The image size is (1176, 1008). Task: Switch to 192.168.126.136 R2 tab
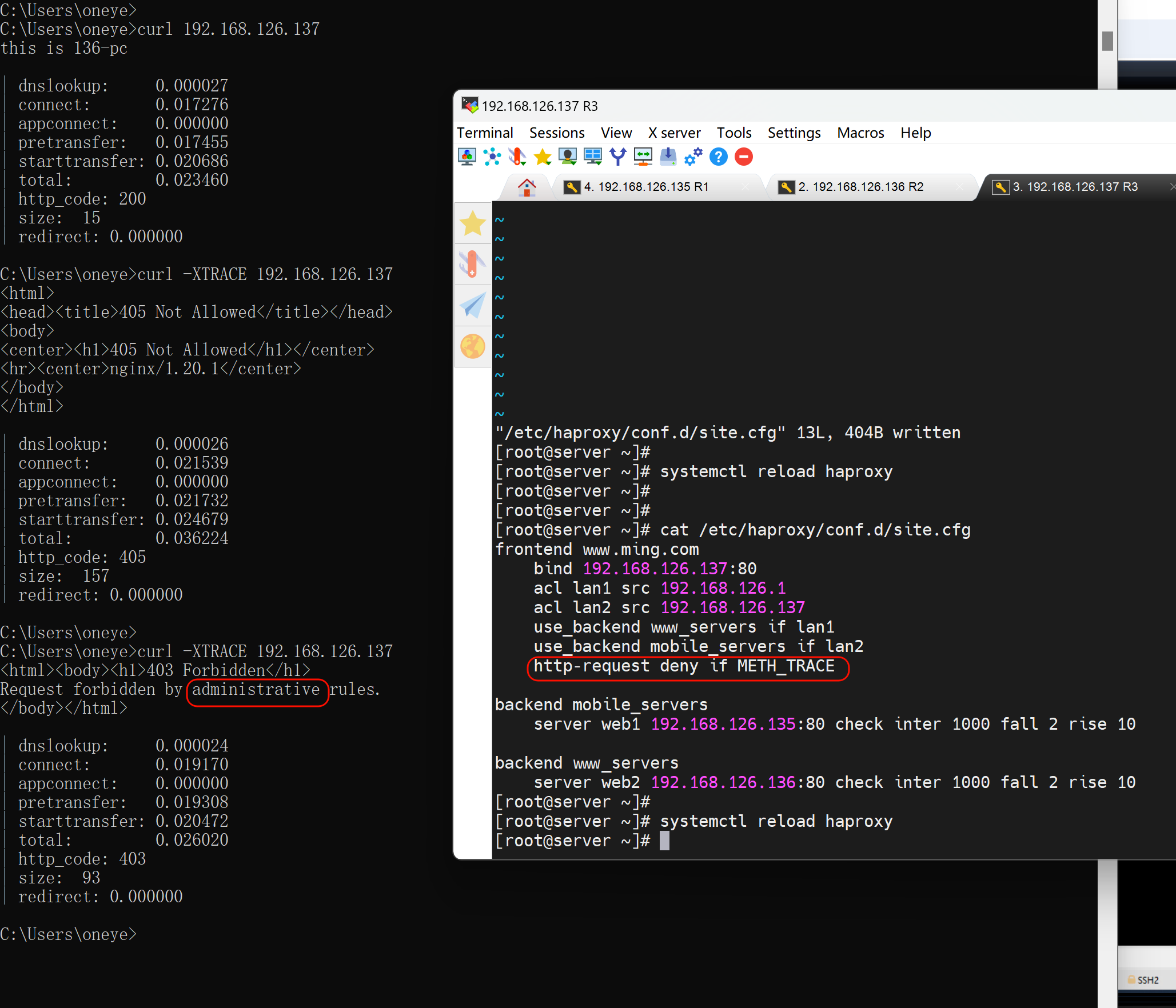pos(860,187)
